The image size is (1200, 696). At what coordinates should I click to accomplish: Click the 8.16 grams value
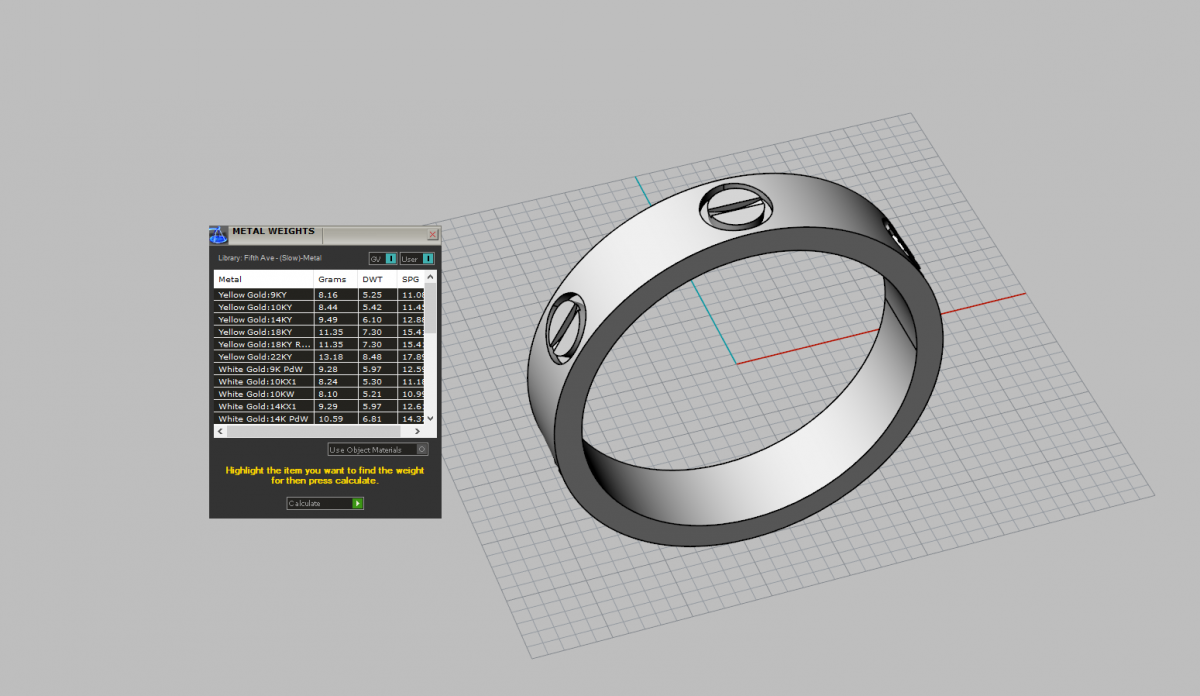[x=327, y=295]
